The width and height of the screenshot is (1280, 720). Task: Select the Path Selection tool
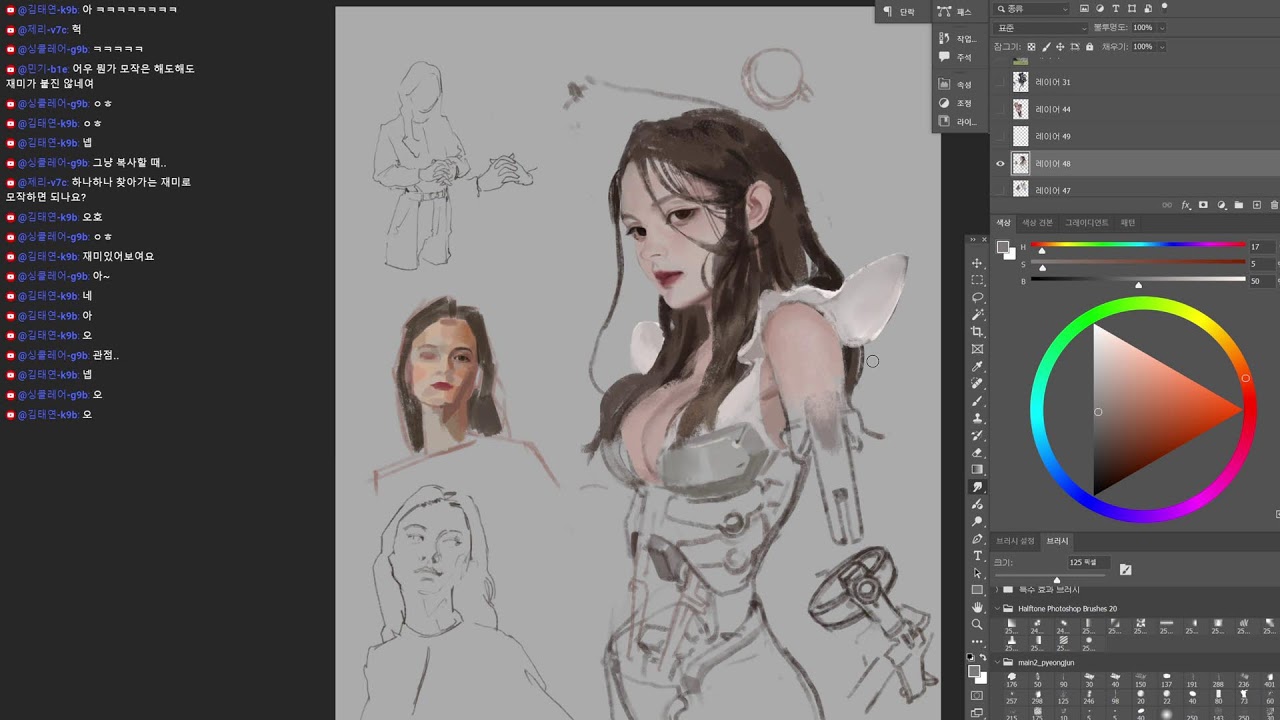[977, 573]
